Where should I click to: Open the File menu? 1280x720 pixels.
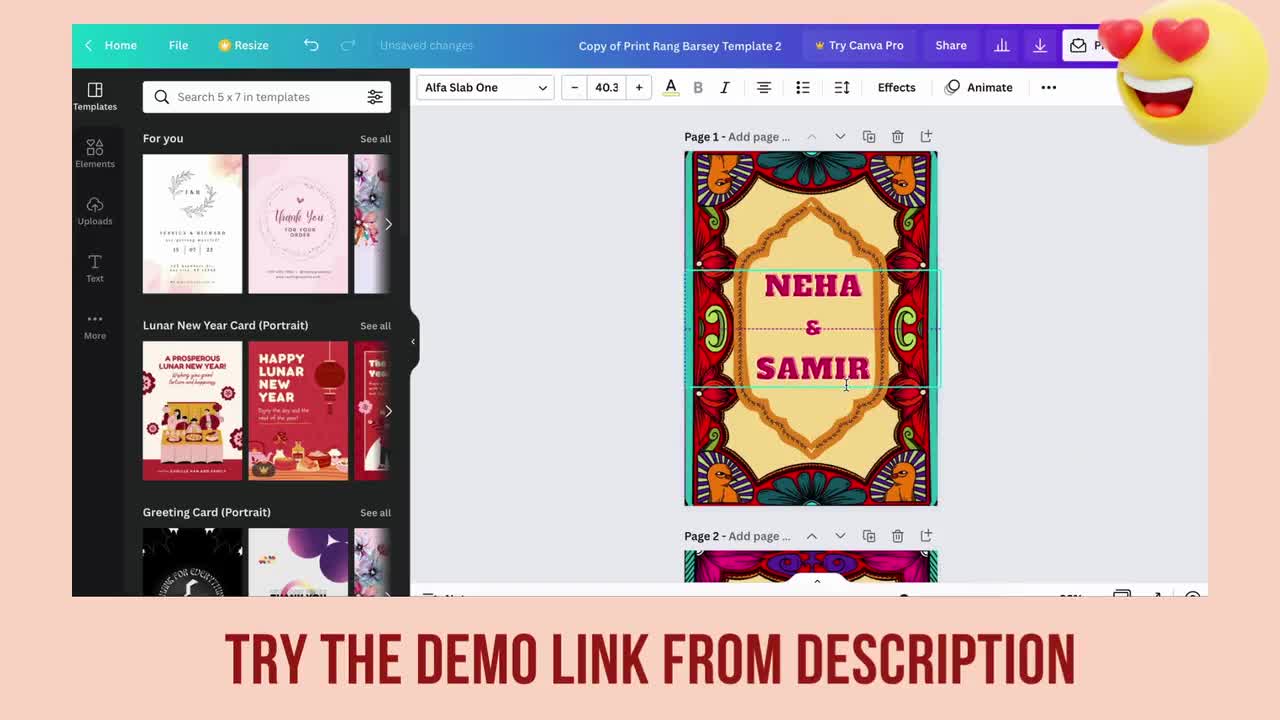coord(178,45)
